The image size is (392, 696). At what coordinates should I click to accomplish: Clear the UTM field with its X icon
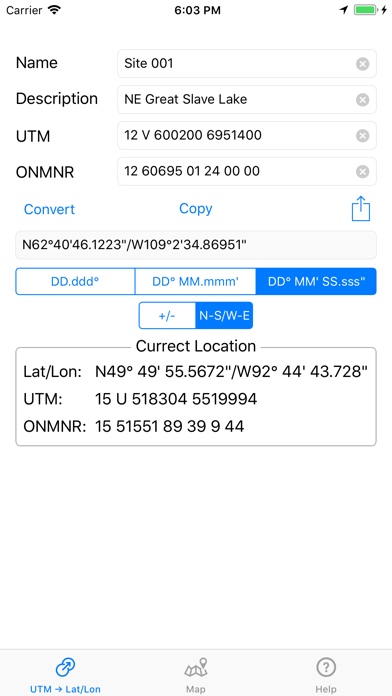pos(363,136)
